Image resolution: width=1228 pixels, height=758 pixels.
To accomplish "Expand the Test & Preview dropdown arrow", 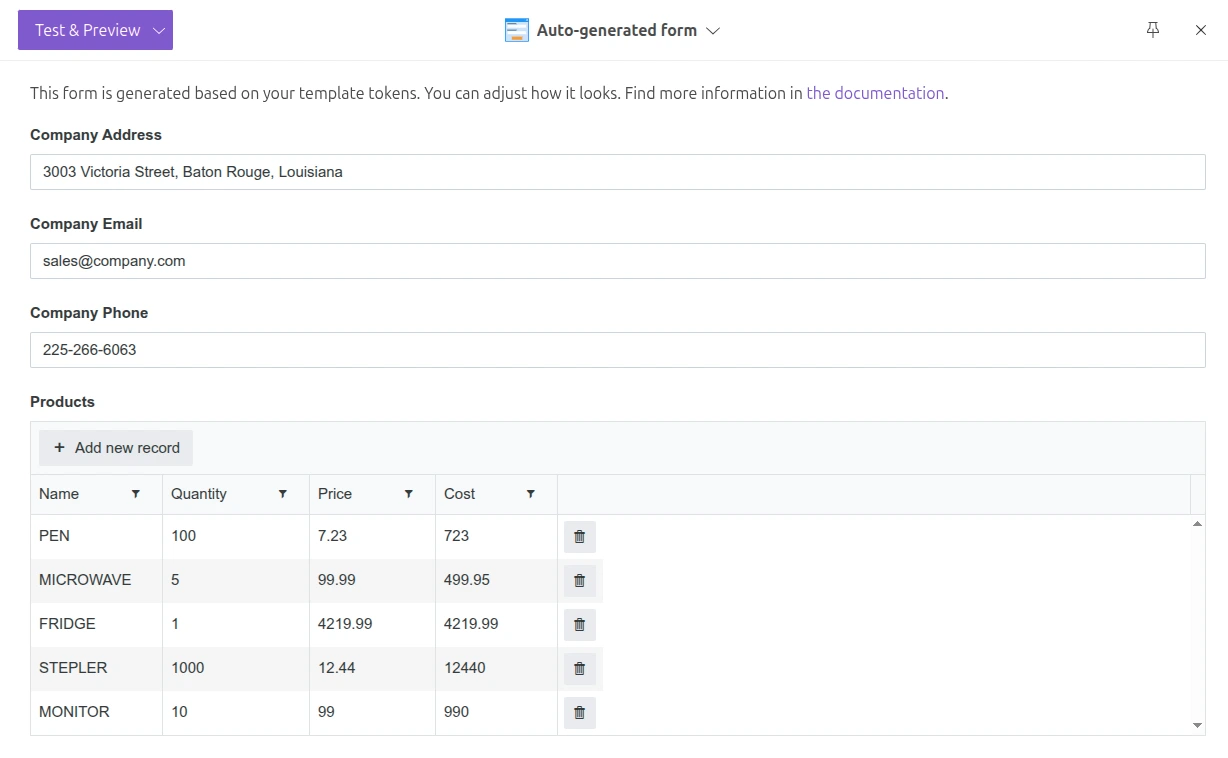I will pyautogui.click(x=159, y=30).
